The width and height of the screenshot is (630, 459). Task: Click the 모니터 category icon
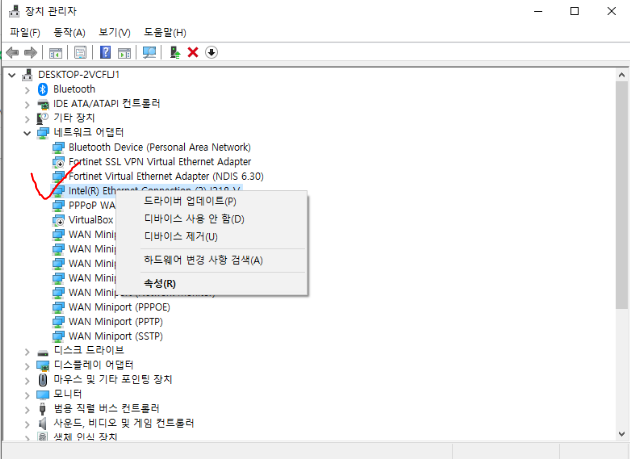coord(43,394)
